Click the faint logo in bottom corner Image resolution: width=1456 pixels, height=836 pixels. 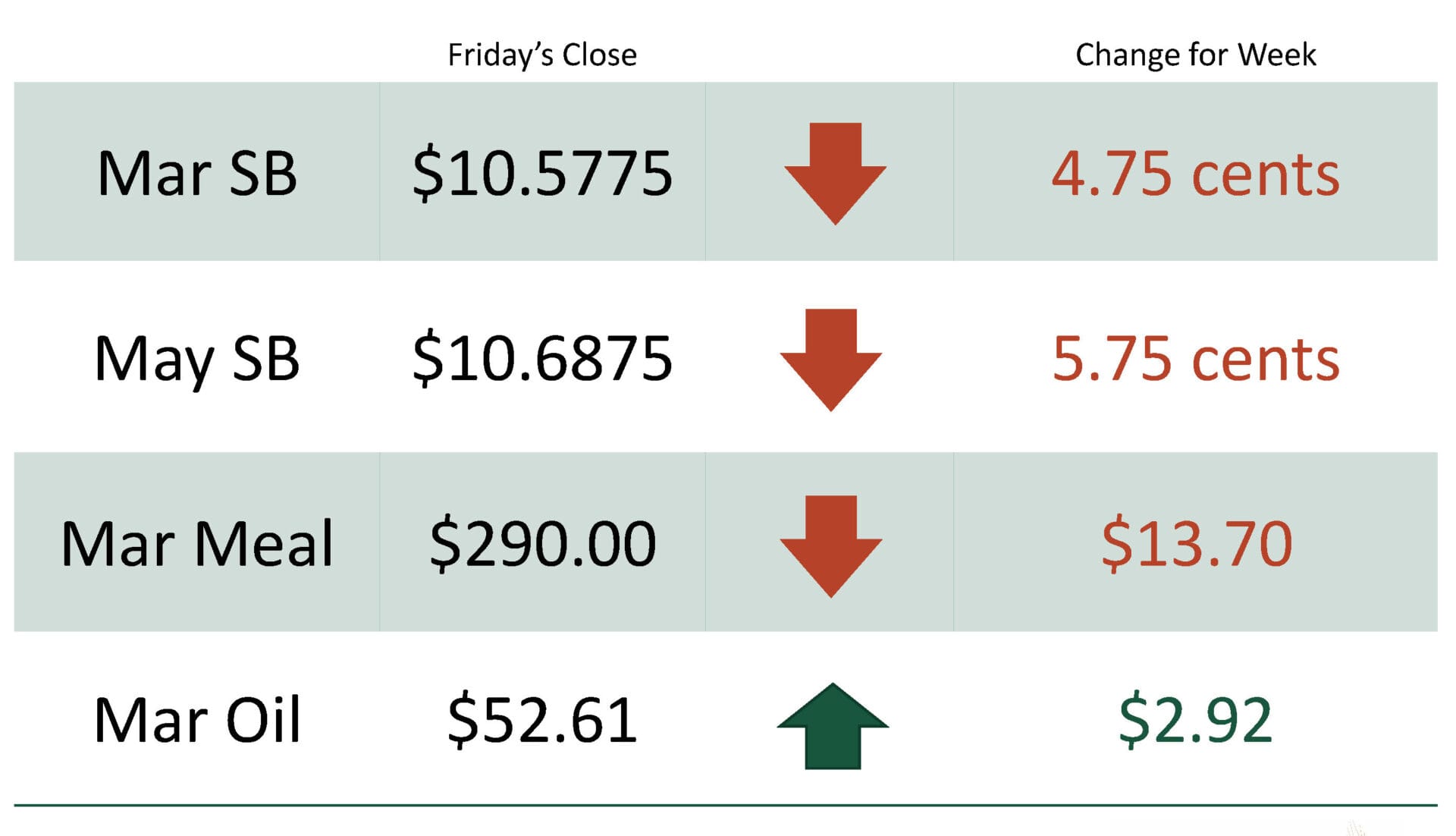(1356, 828)
